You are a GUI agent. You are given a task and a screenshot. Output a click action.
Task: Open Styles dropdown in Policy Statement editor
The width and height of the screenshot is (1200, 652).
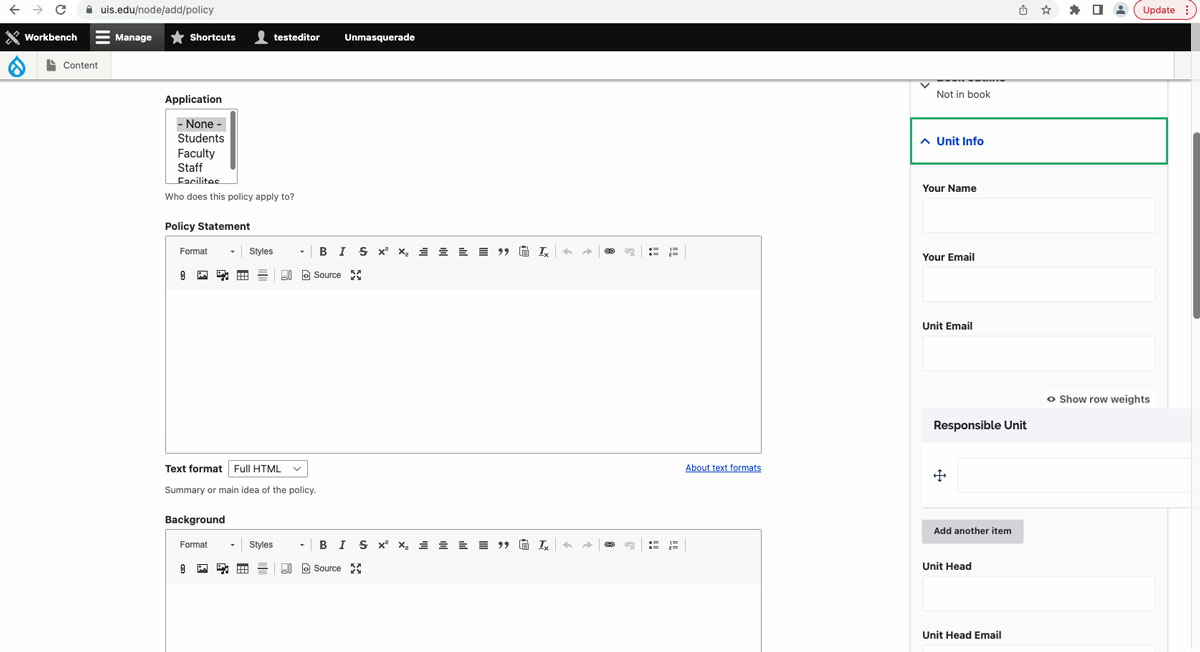276,252
